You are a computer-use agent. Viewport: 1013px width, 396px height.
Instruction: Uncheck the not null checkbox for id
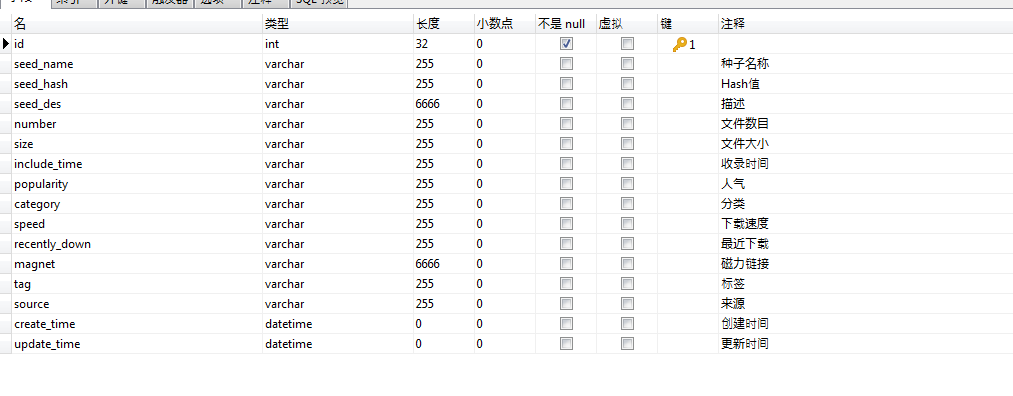click(567, 44)
